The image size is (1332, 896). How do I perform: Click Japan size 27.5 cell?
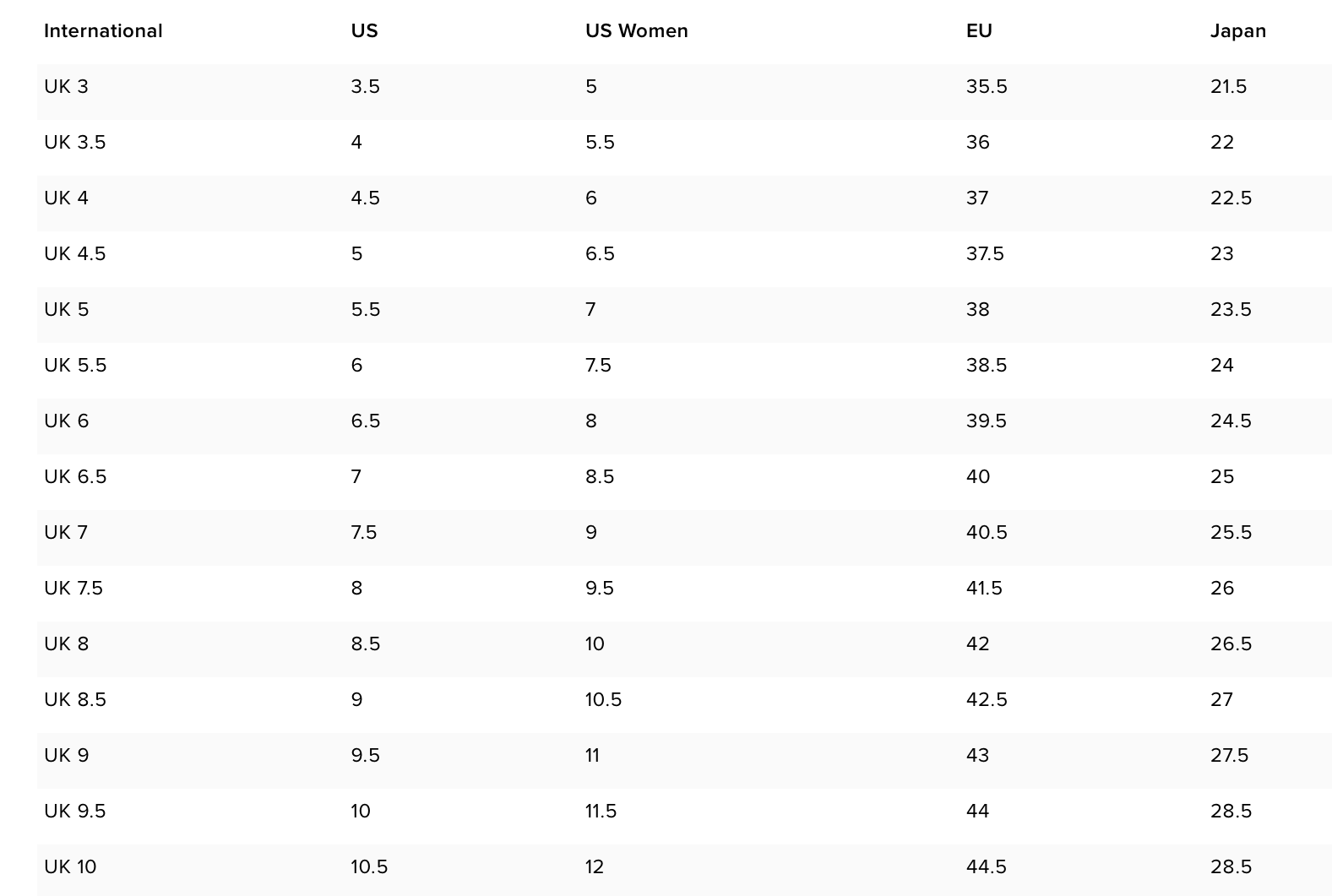[x=1229, y=756]
